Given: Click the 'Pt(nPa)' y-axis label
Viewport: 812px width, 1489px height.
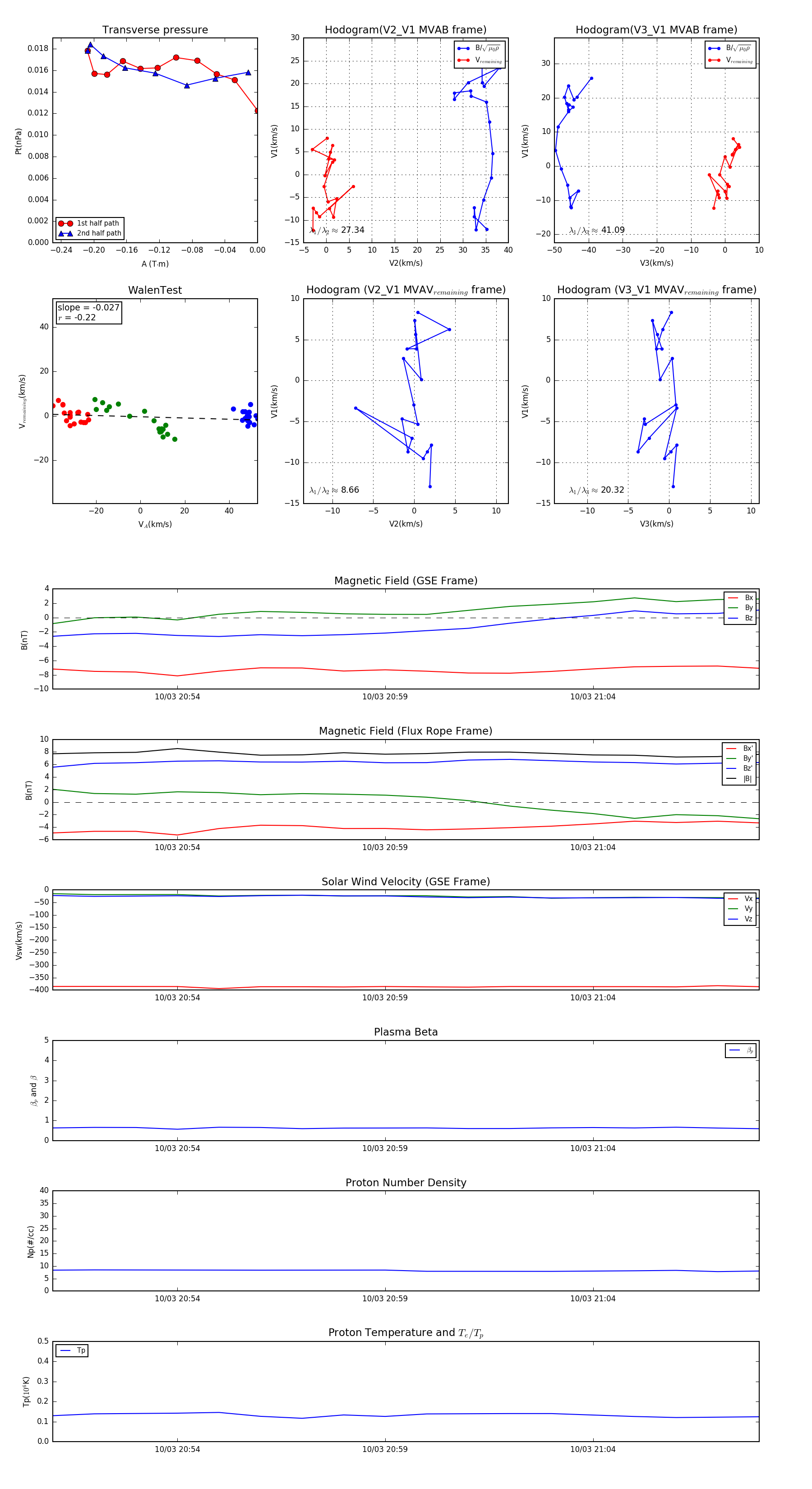Looking at the screenshot, I should [x=18, y=140].
